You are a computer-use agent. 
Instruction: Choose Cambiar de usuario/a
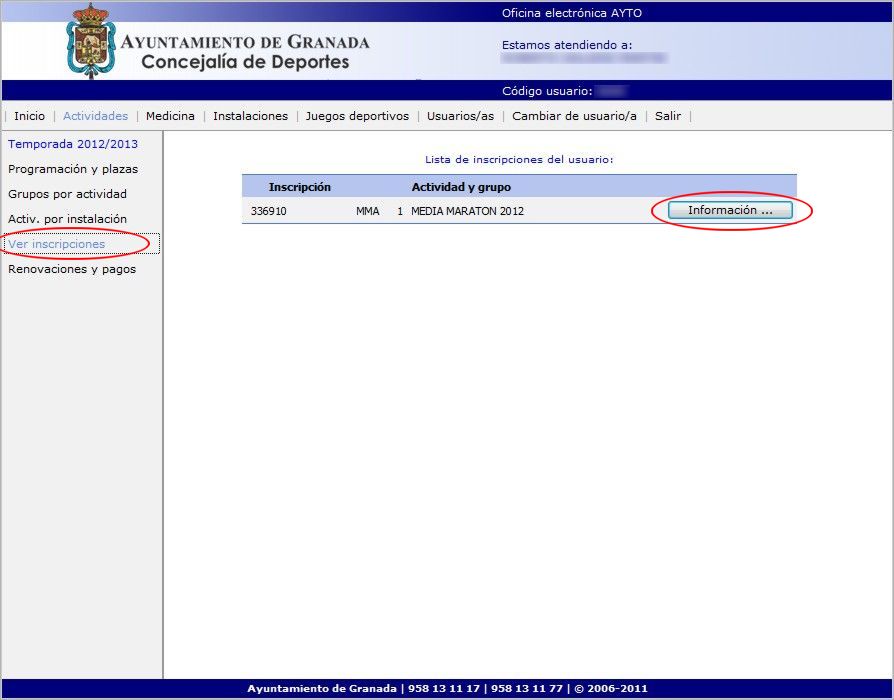point(574,116)
